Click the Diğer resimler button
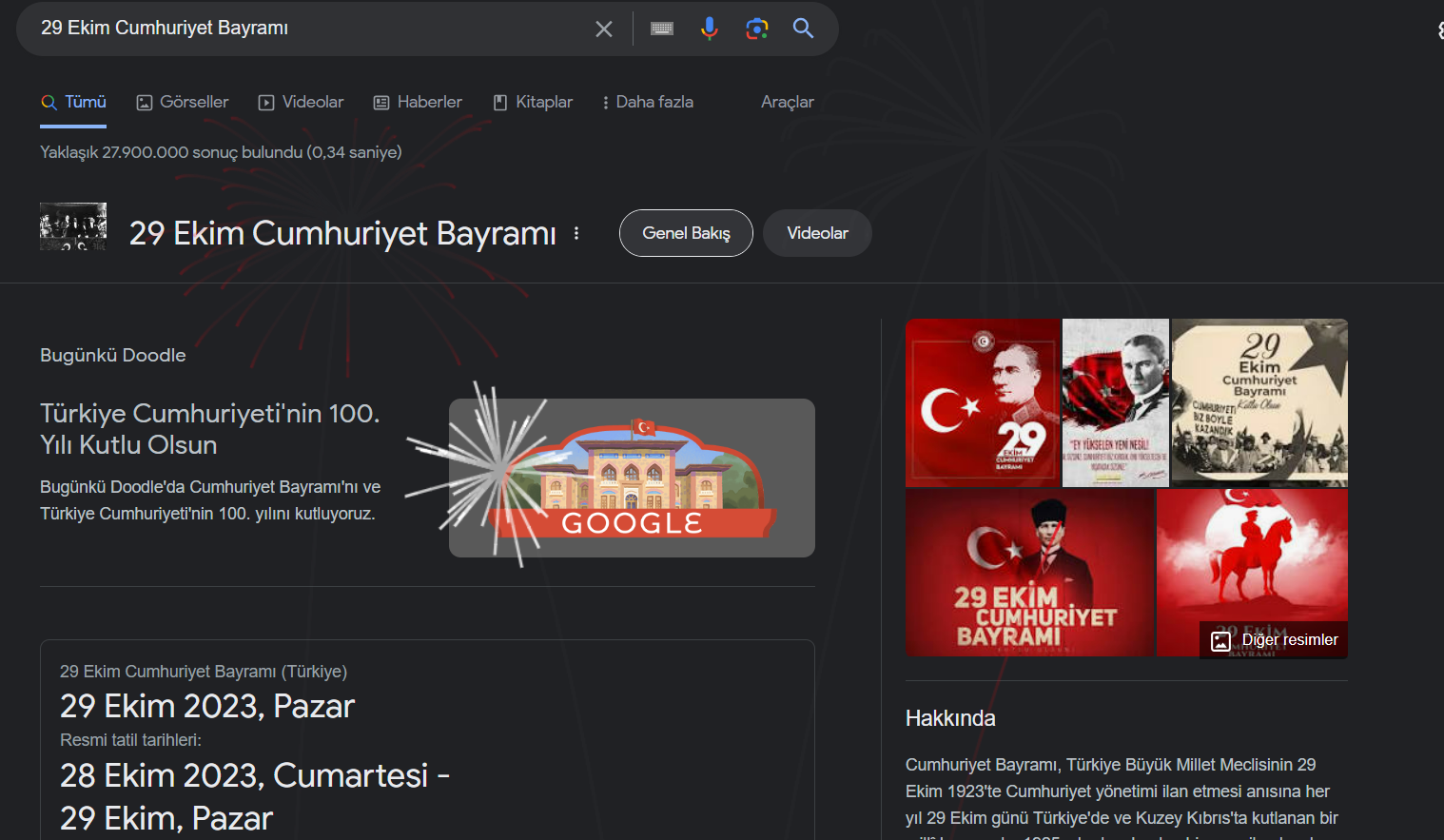The width and height of the screenshot is (1444, 840). pos(1274,640)
